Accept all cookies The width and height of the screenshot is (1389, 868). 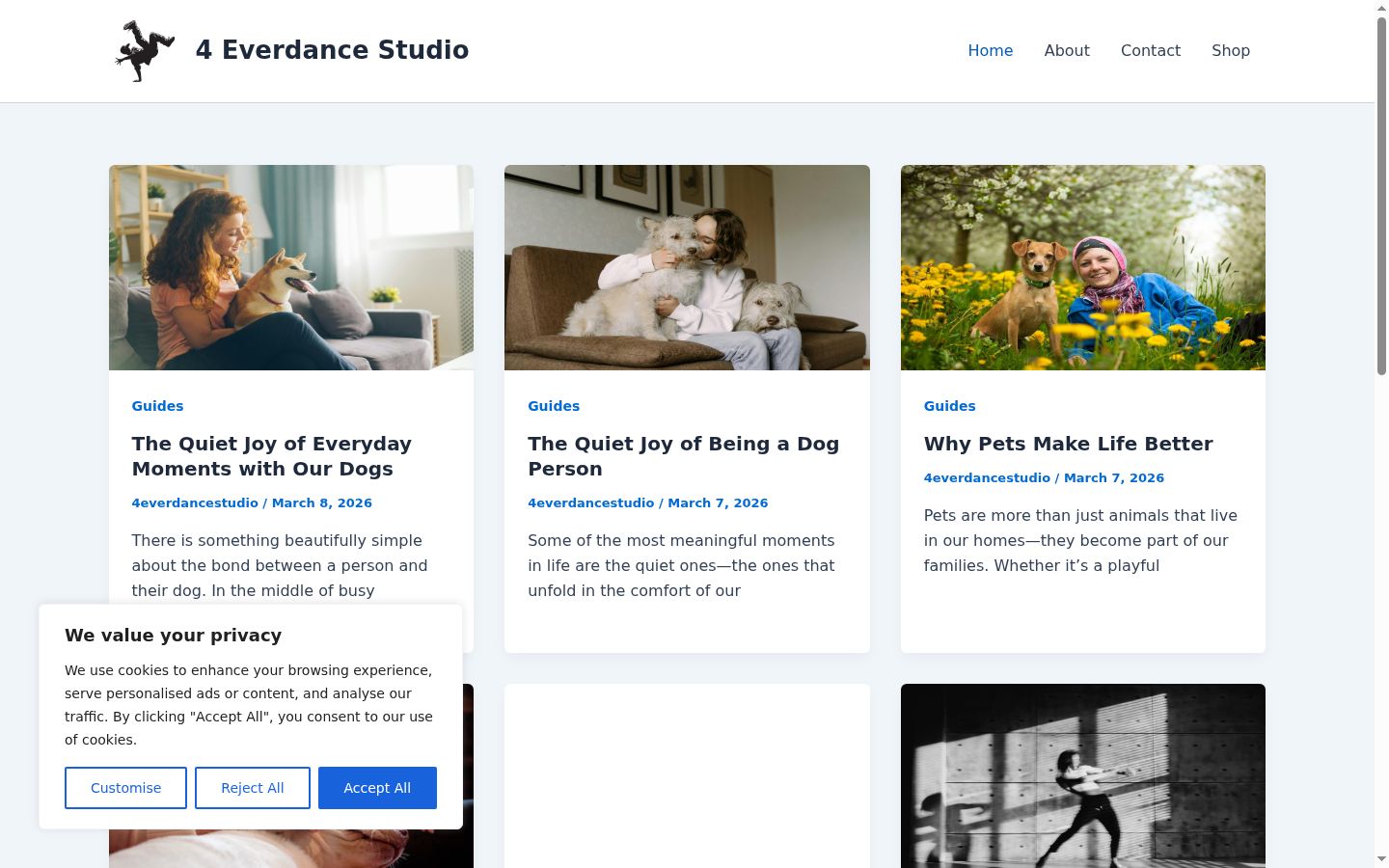tap(377, 788)
